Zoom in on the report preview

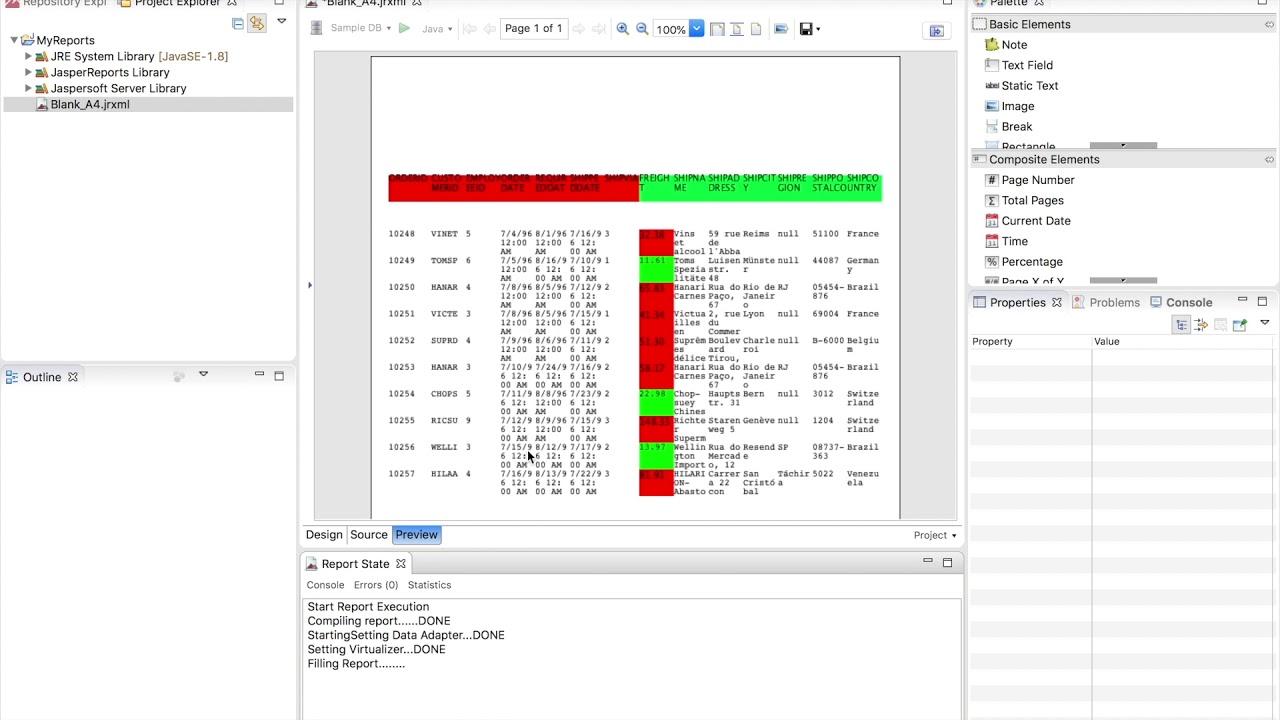(x=623, y=29)
